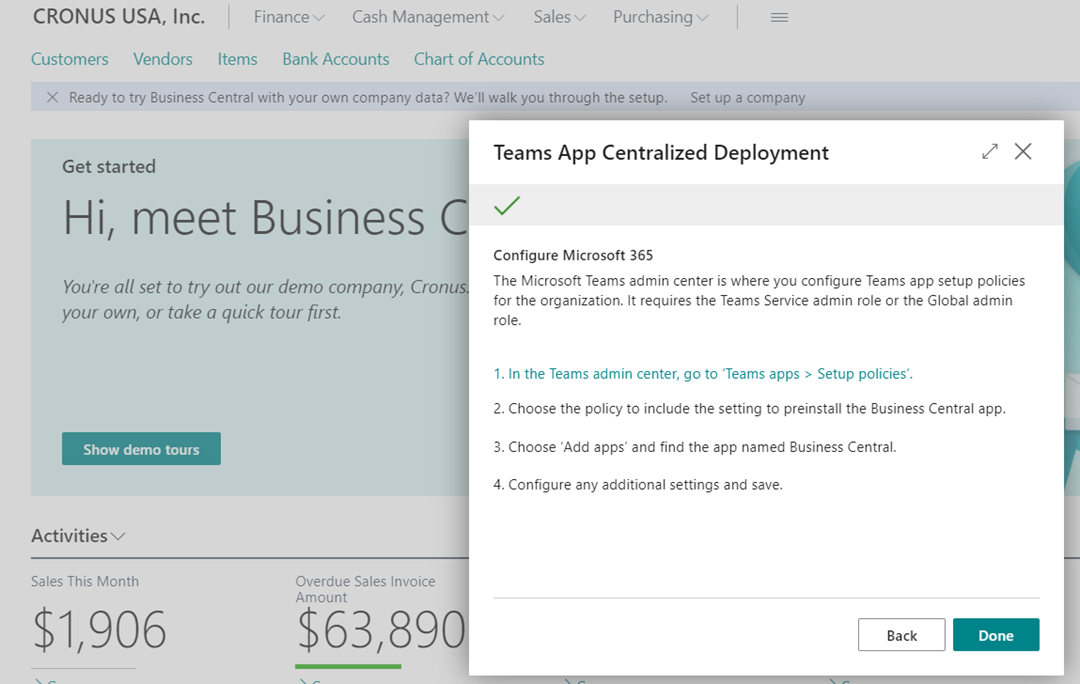The image size is (1080, 684).
Task: Click the 'Hi, meet Business' headline
Action: [x=265, y=218]
